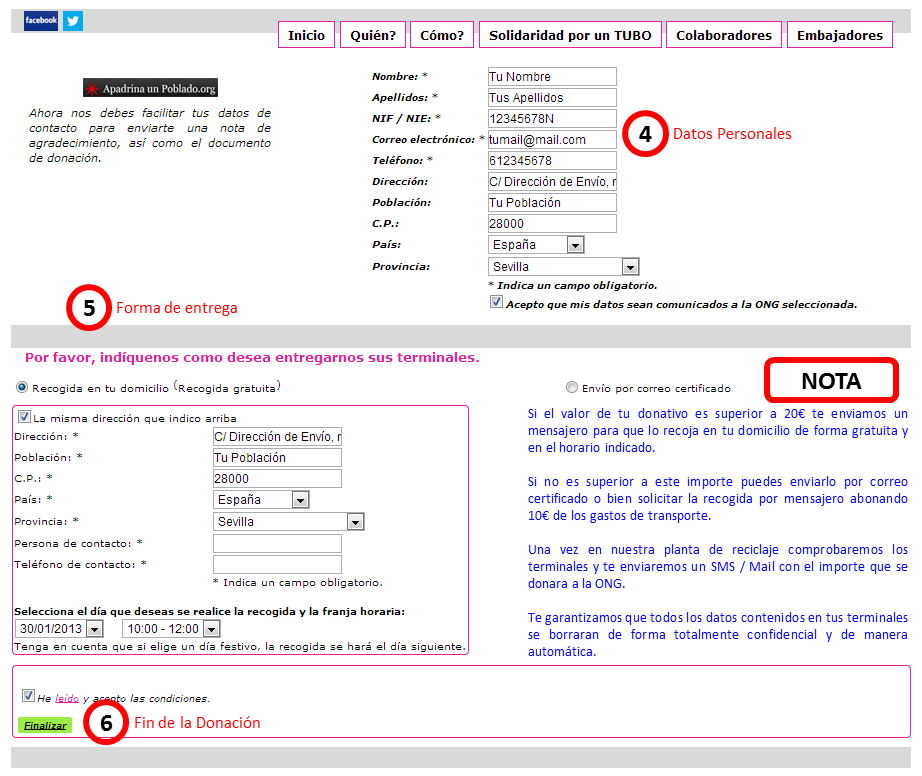
Task: Expand the 10:00 - 12:00 time slot dropdown
Action: 210,629
